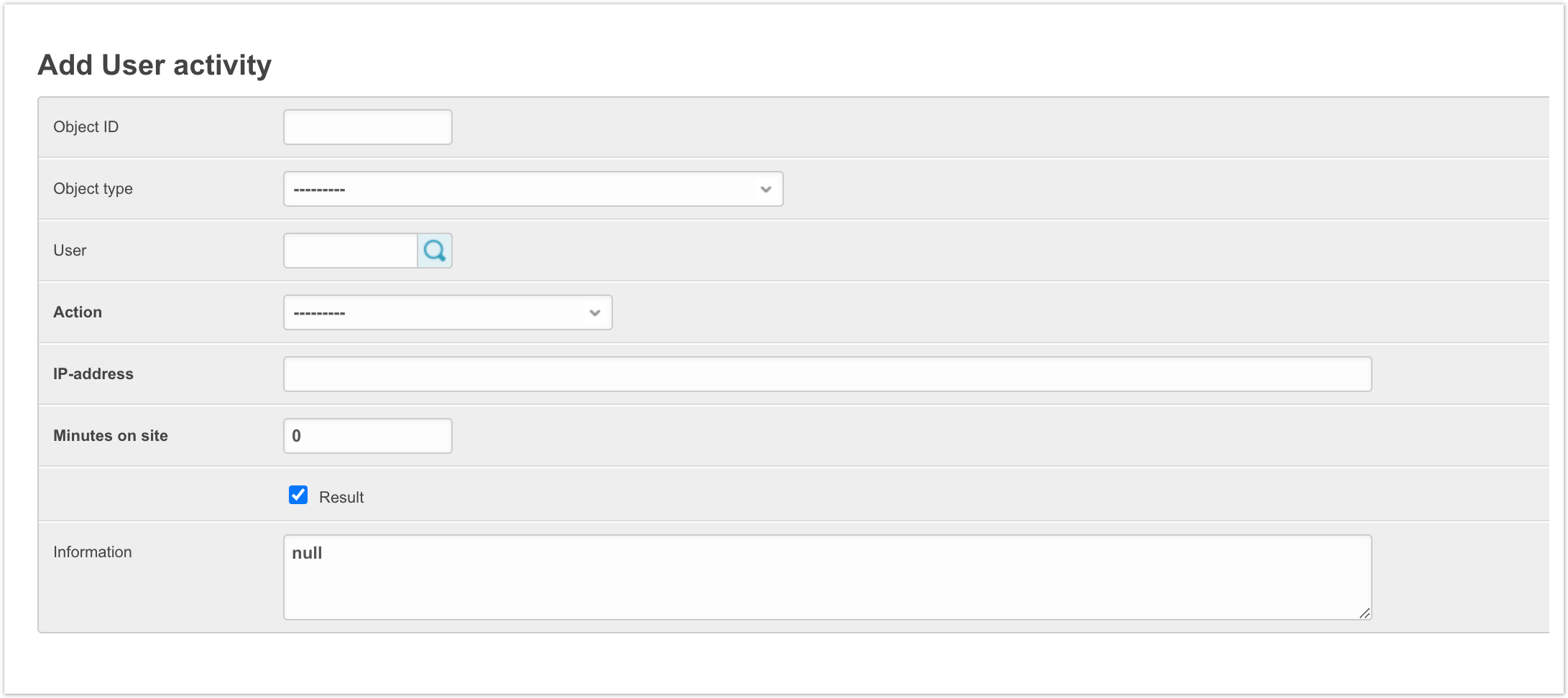Click the bold Action field label
1568x698 pixels.
[78, 312]
